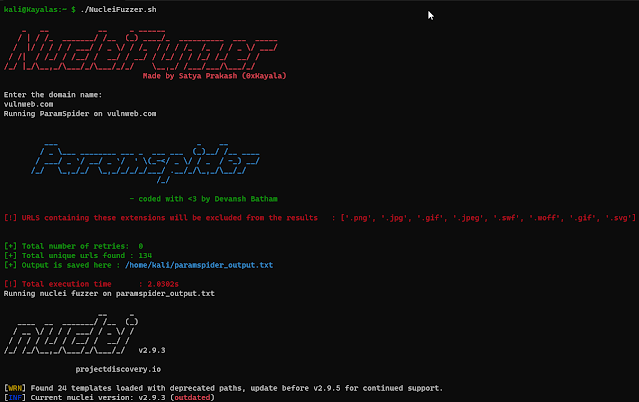The image size is (639, 402).
Task: Click the [INF] current nuclei version line
Action: [109, 398]
